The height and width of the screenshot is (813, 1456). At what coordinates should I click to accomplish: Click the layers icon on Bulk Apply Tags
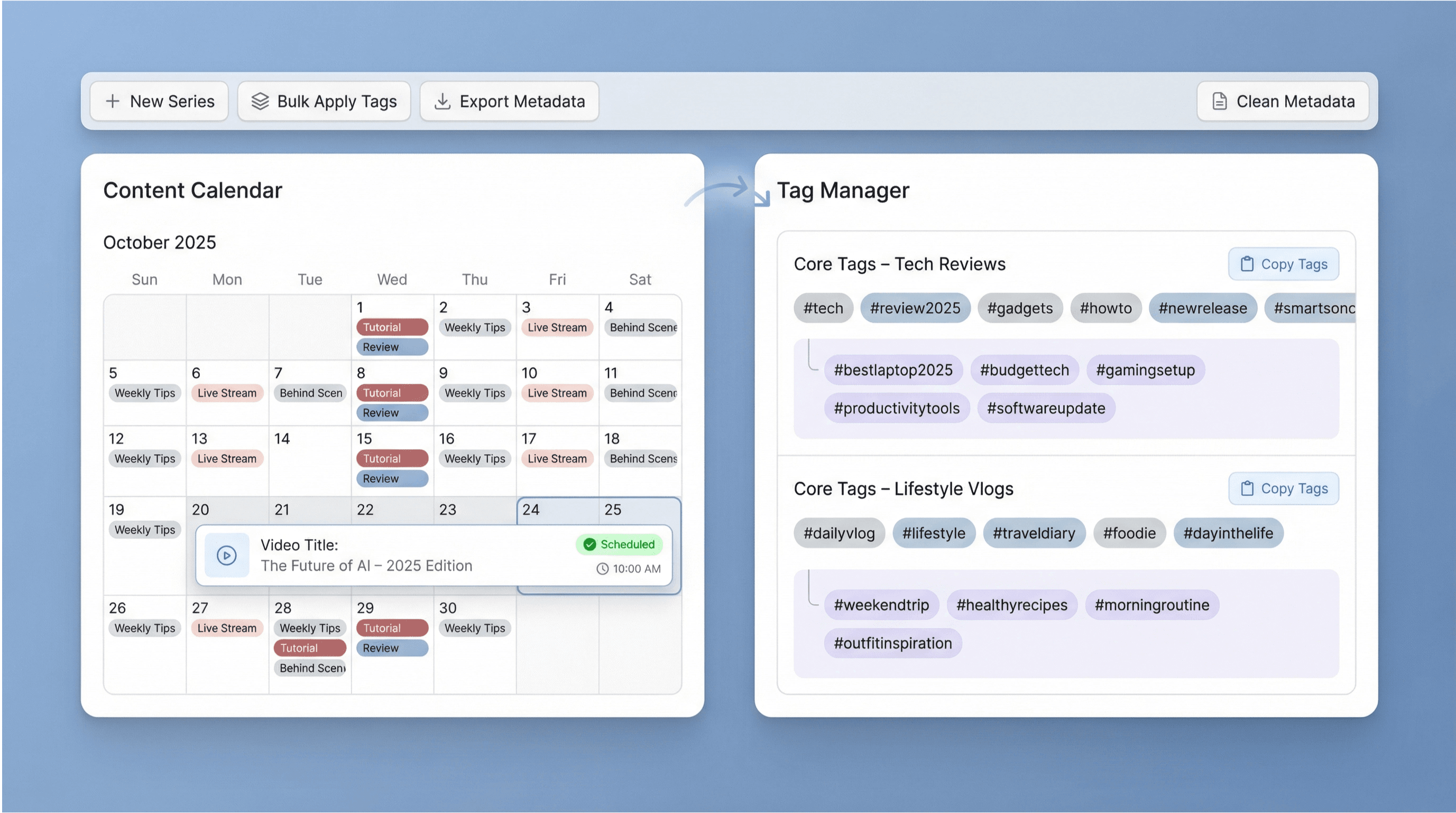click(x=260, y=101)
